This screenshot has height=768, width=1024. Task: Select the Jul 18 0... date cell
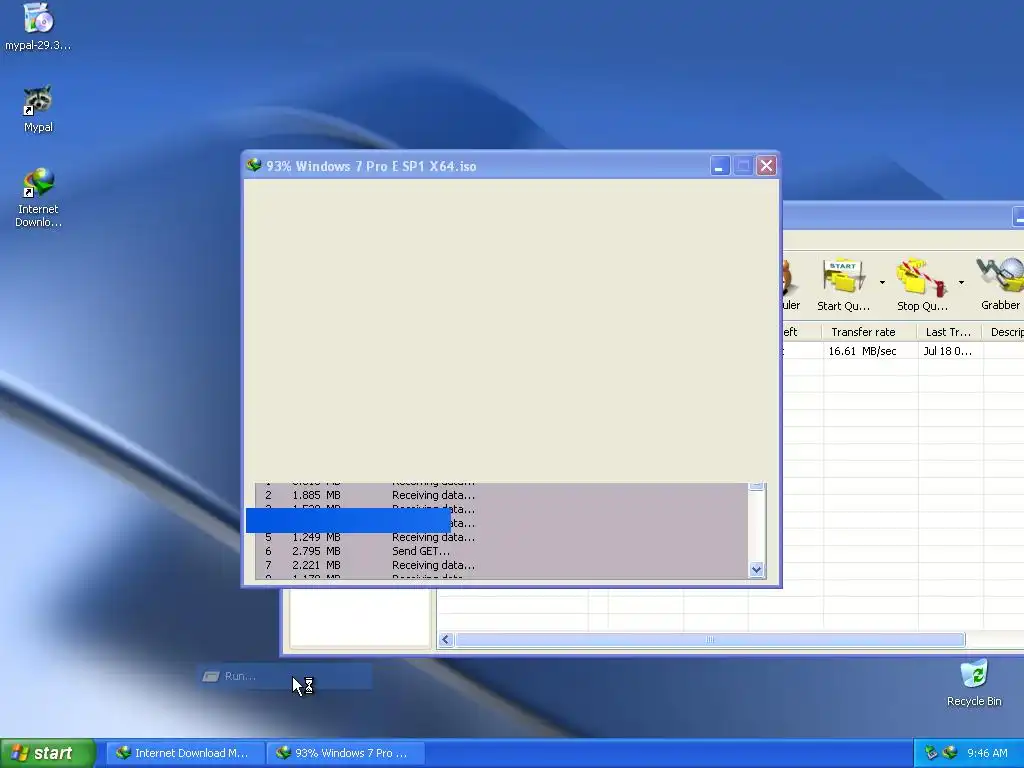tap(950, 351)
